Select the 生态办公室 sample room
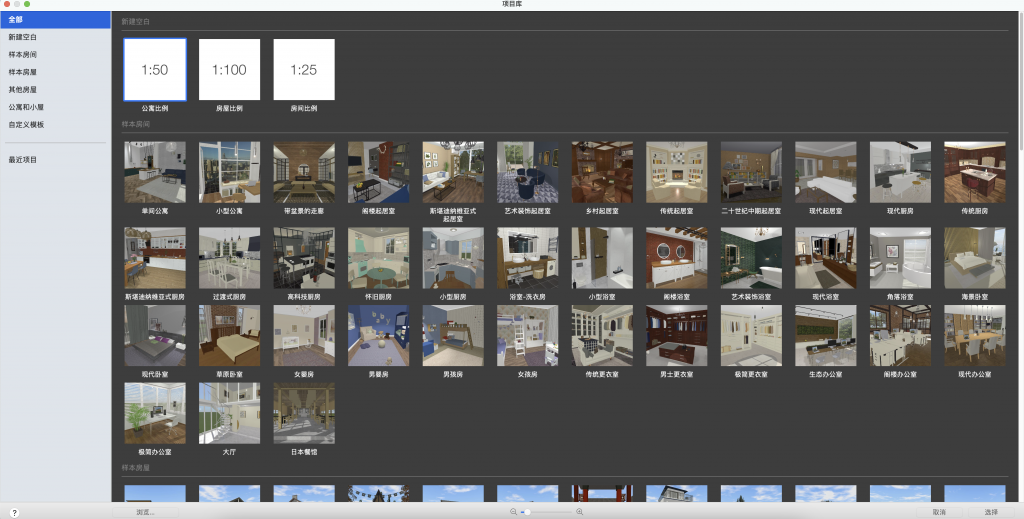The width and height of the screenshot is (1024, 519). pyautogui.click(x=825, y=336)
